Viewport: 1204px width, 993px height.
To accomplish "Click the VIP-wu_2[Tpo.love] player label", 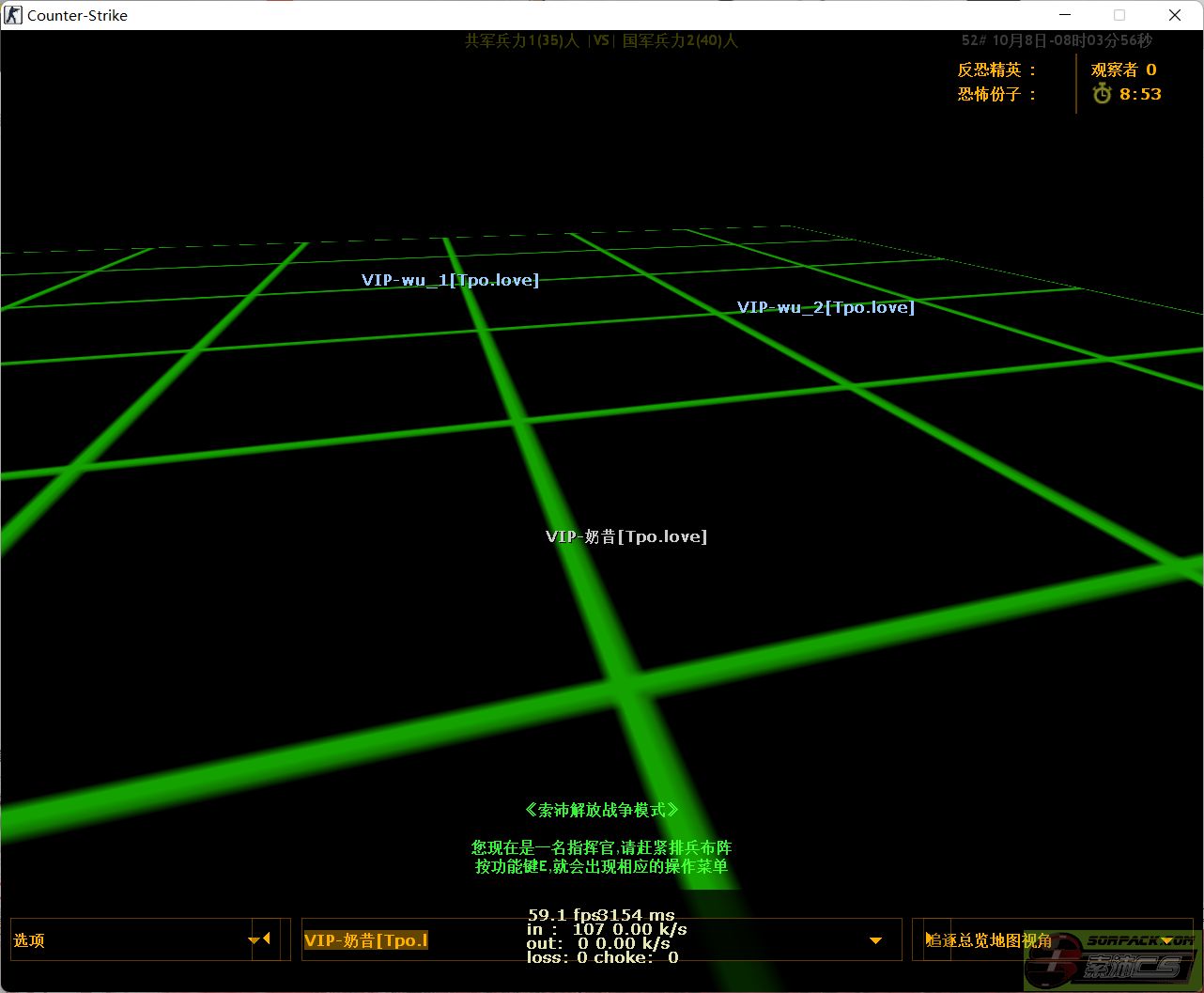I will pos(826,307).
